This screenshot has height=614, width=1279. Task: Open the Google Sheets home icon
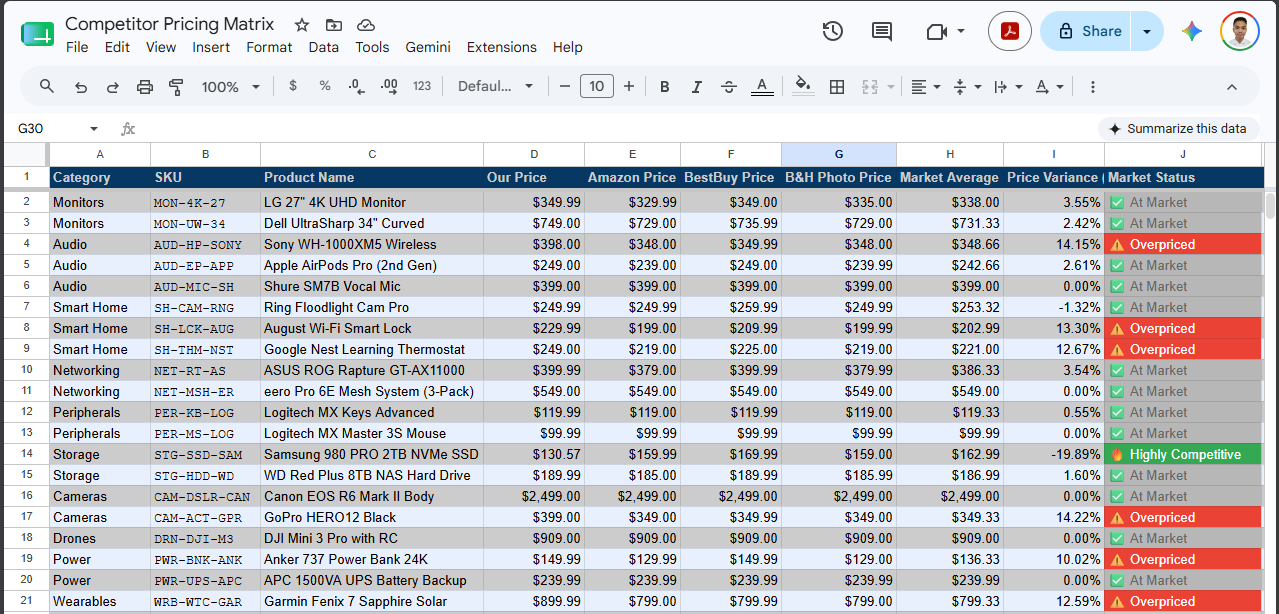click(37, 34)
